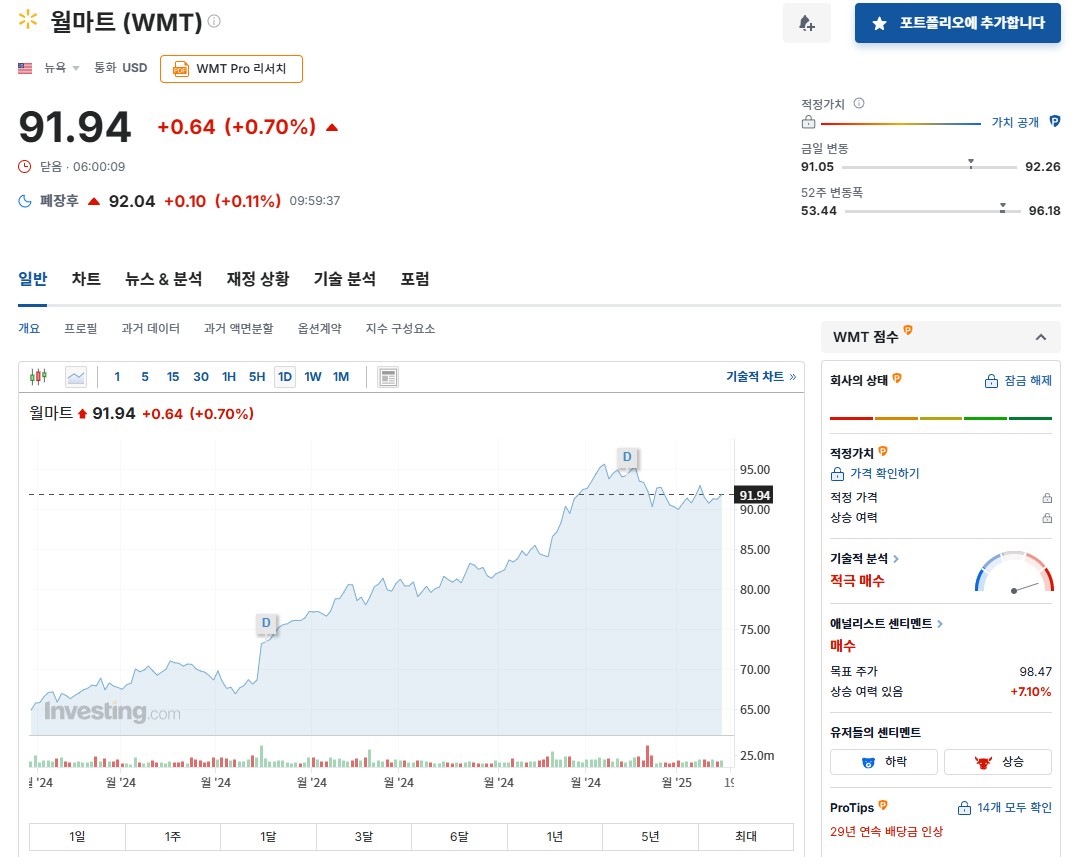Image resolution: width=1086 pixels, height=857 pixels.
Task: Click the 포트폴리오에 추가합니다 button
Action: point(957,23)
